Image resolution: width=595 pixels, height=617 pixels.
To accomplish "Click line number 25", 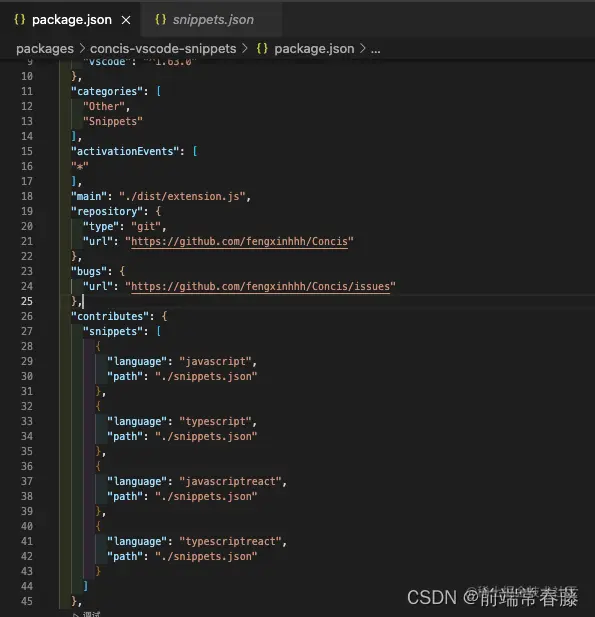I will (x=27, y=301).
